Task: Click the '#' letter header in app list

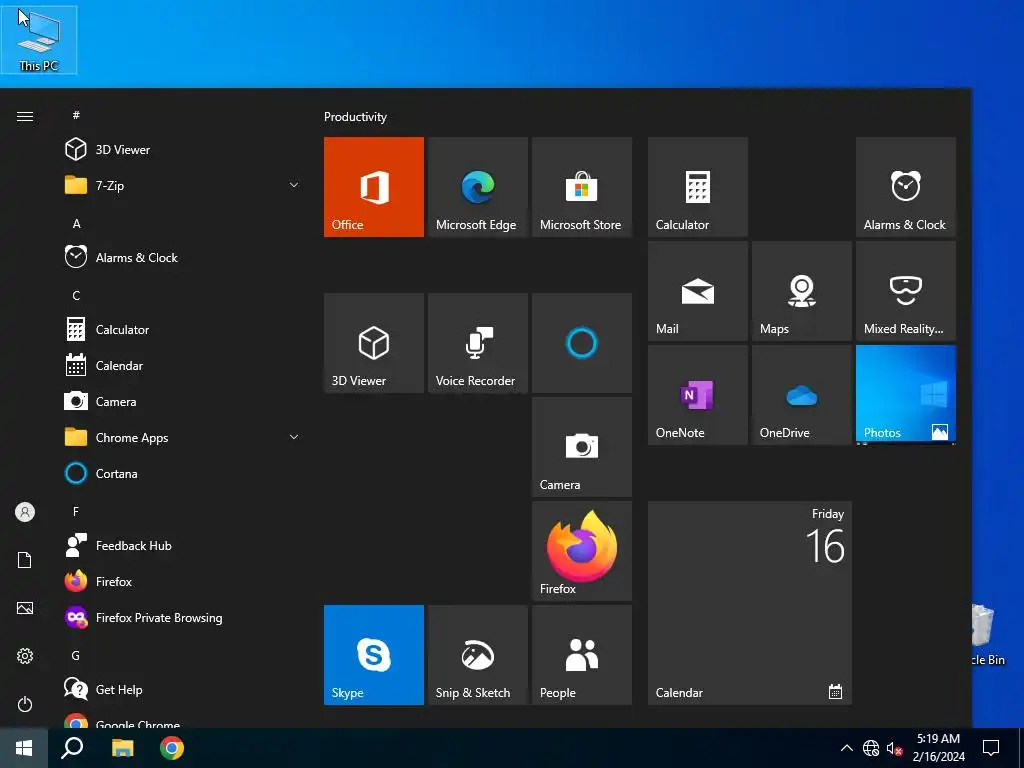Action: click(x=76, y=115)
